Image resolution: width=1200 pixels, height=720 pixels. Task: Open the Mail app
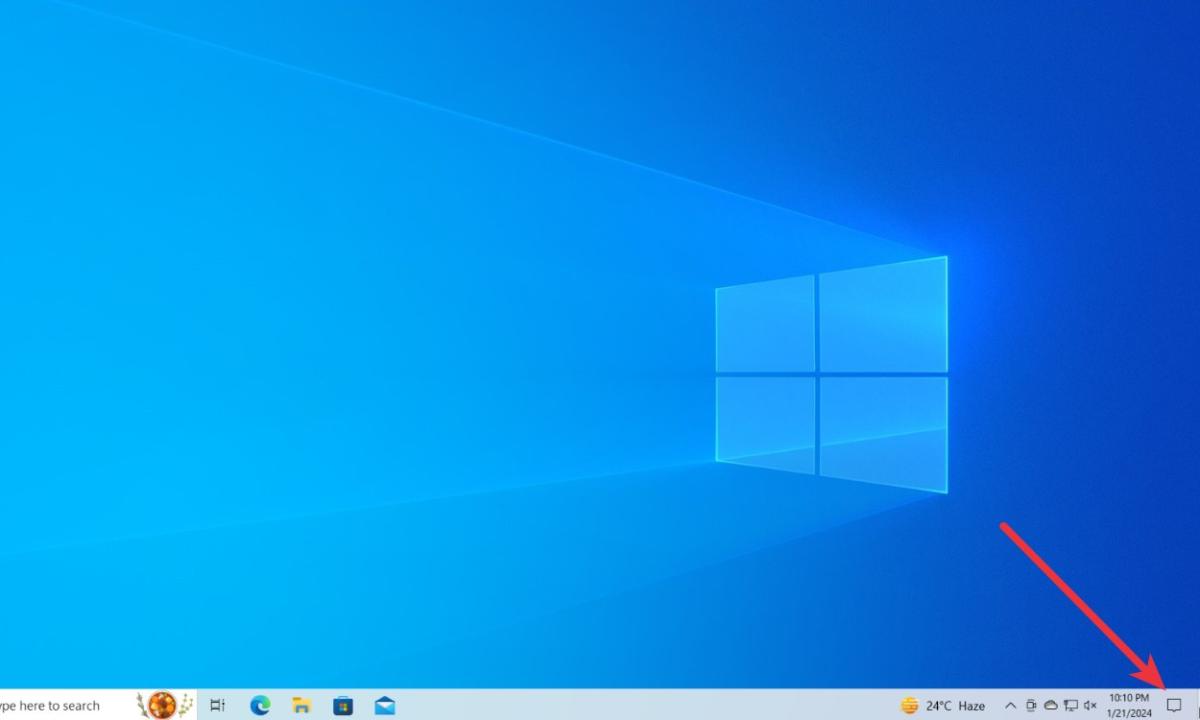click(x=385, y=705)
